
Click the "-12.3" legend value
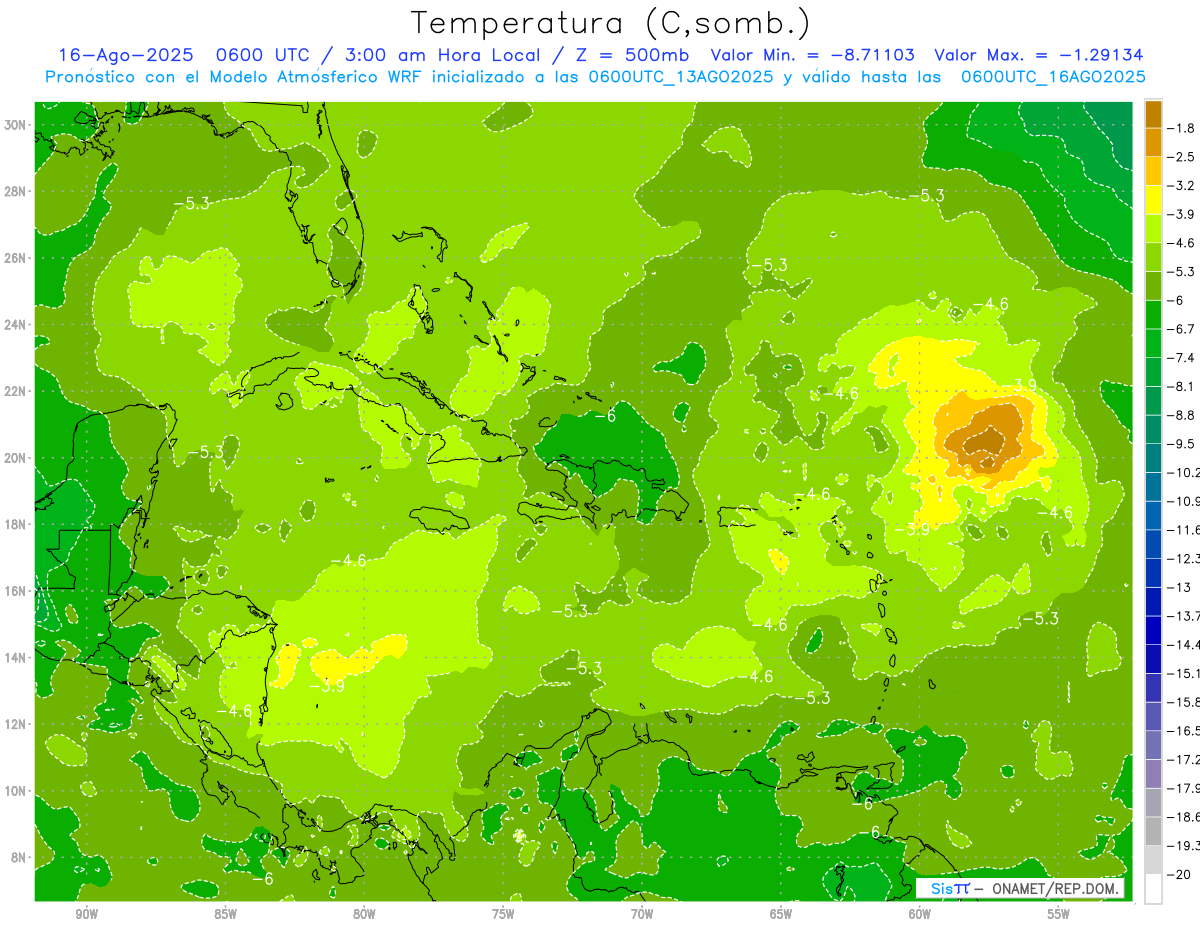[x=1184, y=559]
